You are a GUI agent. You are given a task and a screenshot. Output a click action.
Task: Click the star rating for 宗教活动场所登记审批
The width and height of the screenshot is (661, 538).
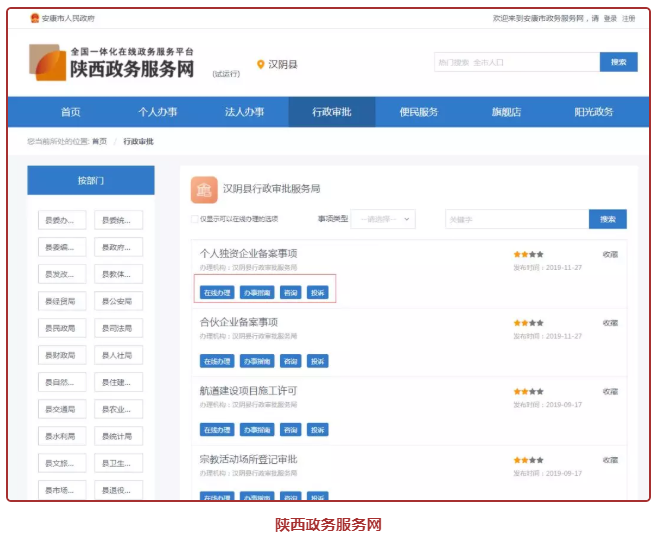coord(528,460)
